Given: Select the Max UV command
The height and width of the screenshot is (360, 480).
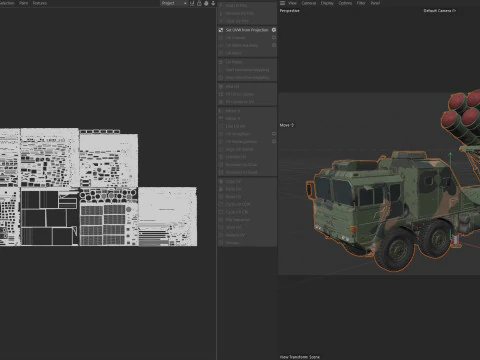Looking at the screenshot, I should tap(247, 86).
